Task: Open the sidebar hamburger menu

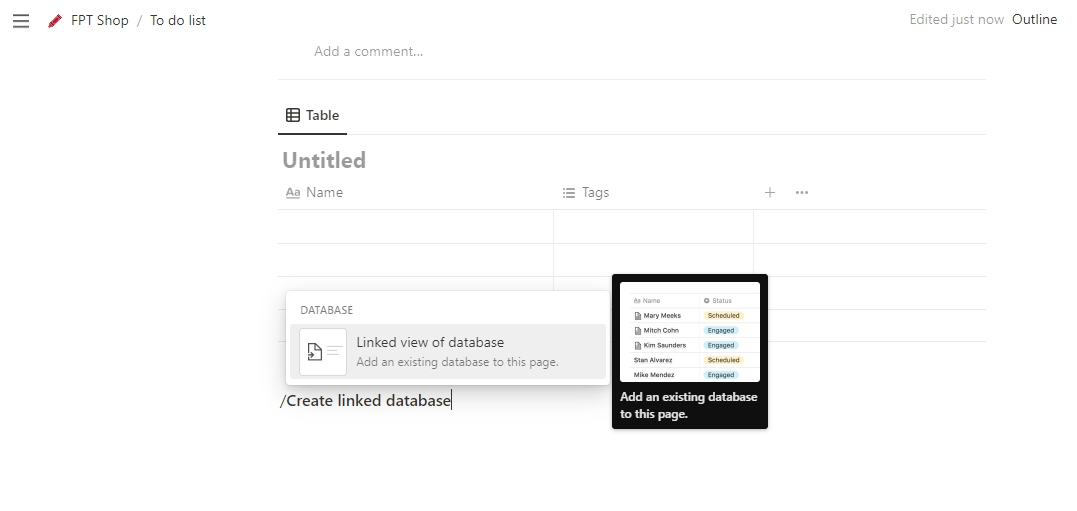Action: tap(21, 21)
